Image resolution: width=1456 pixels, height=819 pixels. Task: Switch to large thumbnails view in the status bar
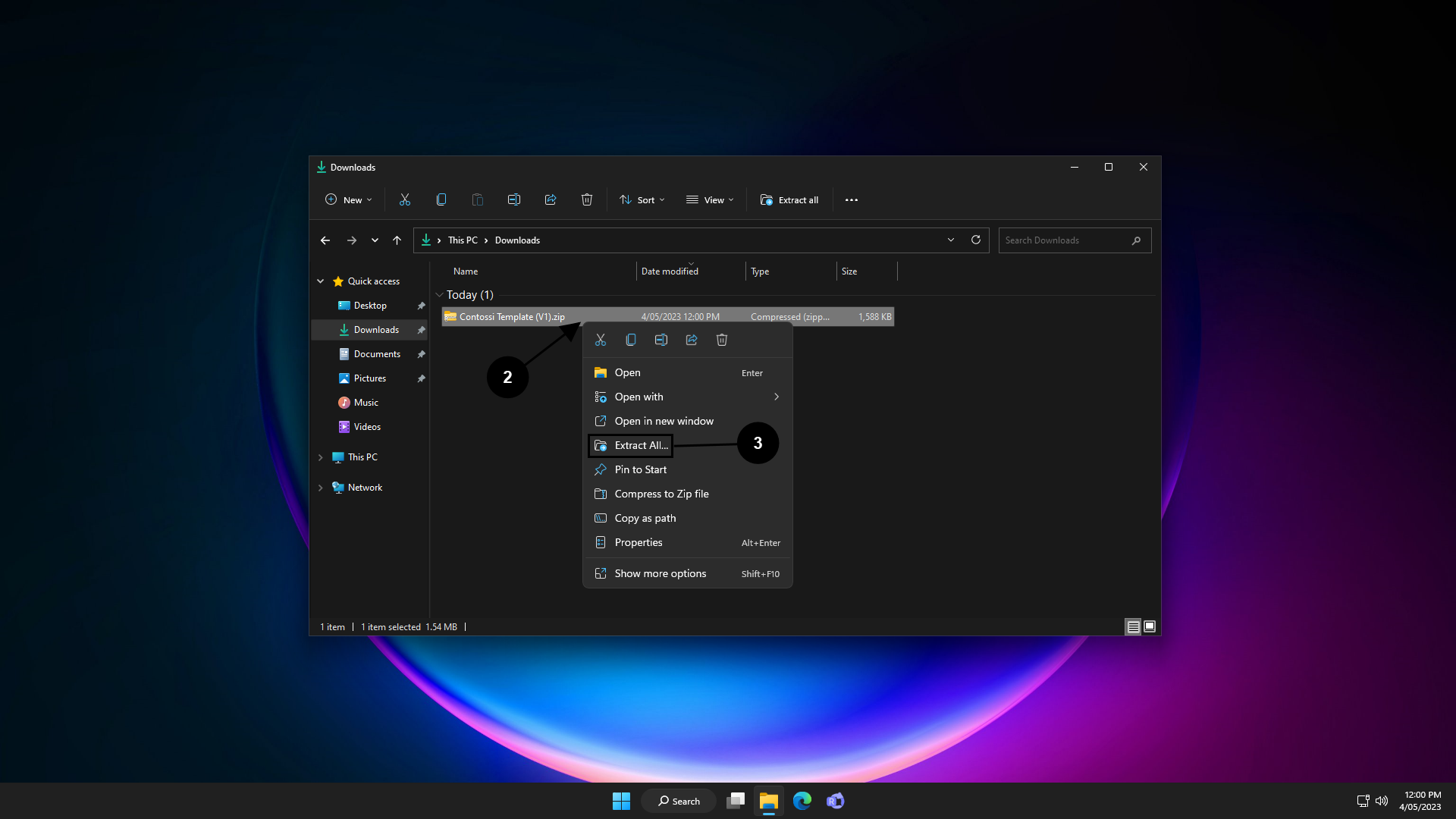pyautogui.click(x=1150, y=626)
